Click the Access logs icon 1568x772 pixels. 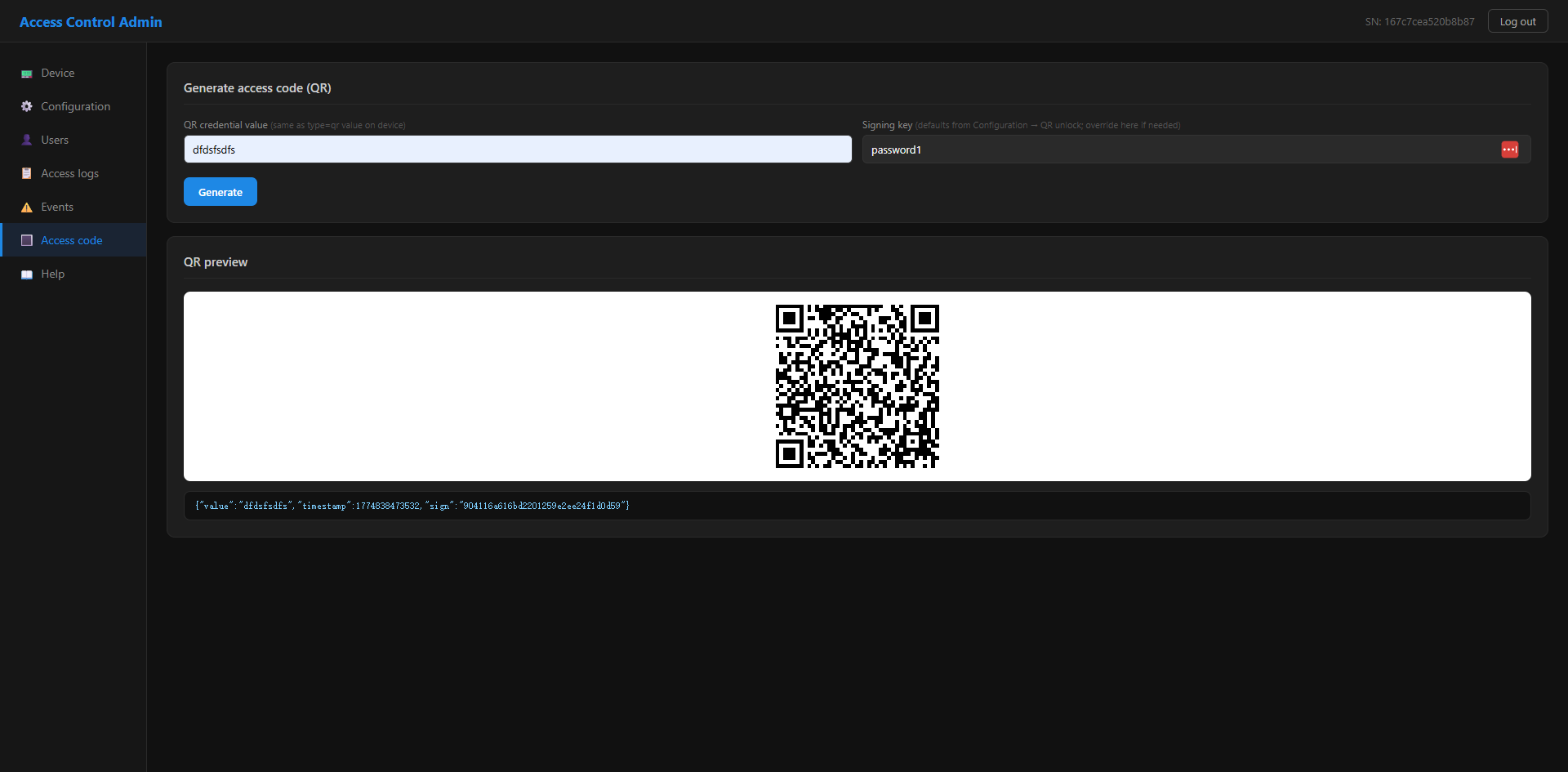pos(26,173)
